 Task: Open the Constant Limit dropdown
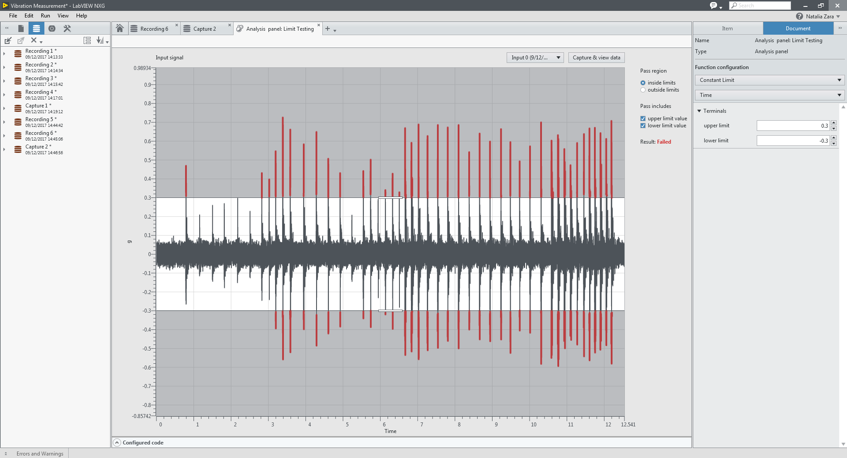769,80
